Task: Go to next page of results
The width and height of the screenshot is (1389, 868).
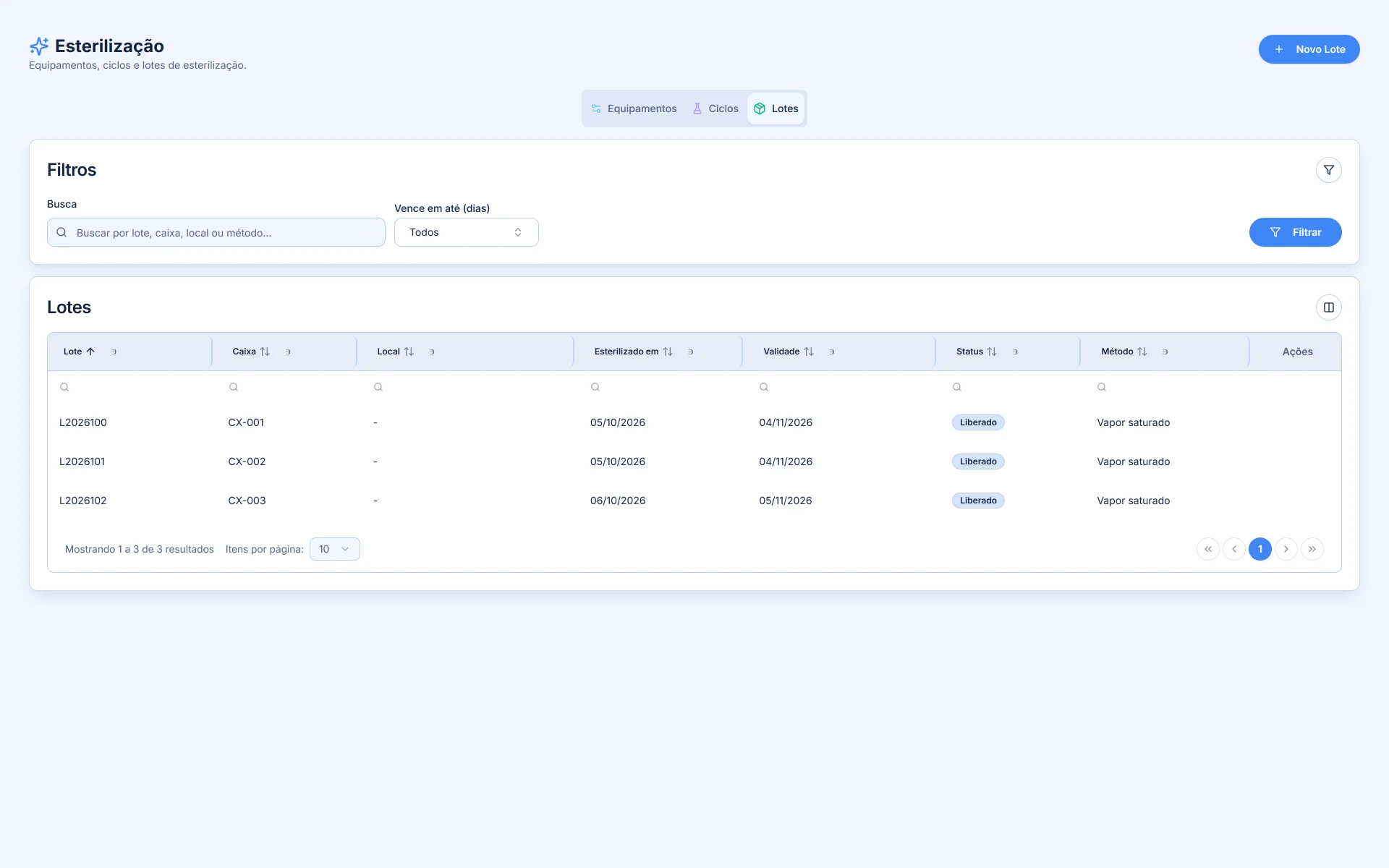Action: click(x=1286, y=549)
